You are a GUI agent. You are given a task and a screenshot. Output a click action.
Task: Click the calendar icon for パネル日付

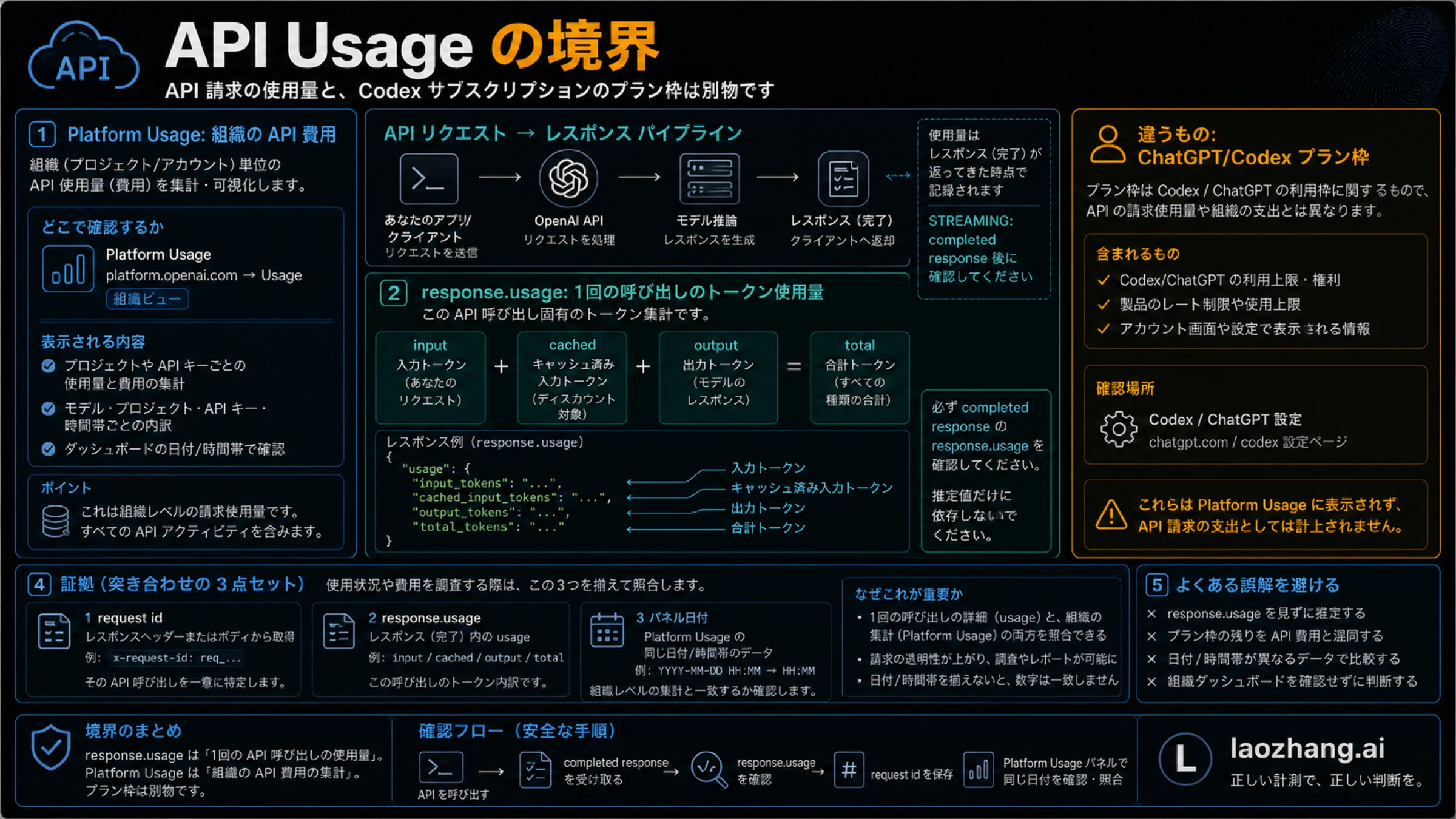[x=607, y=630]
